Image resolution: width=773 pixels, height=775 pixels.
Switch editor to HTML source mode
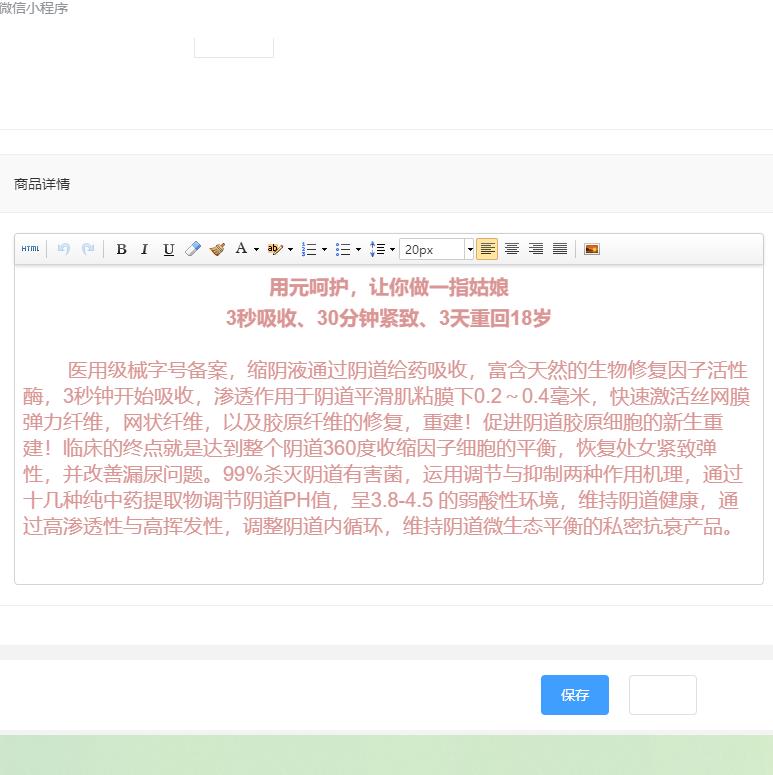30,249
